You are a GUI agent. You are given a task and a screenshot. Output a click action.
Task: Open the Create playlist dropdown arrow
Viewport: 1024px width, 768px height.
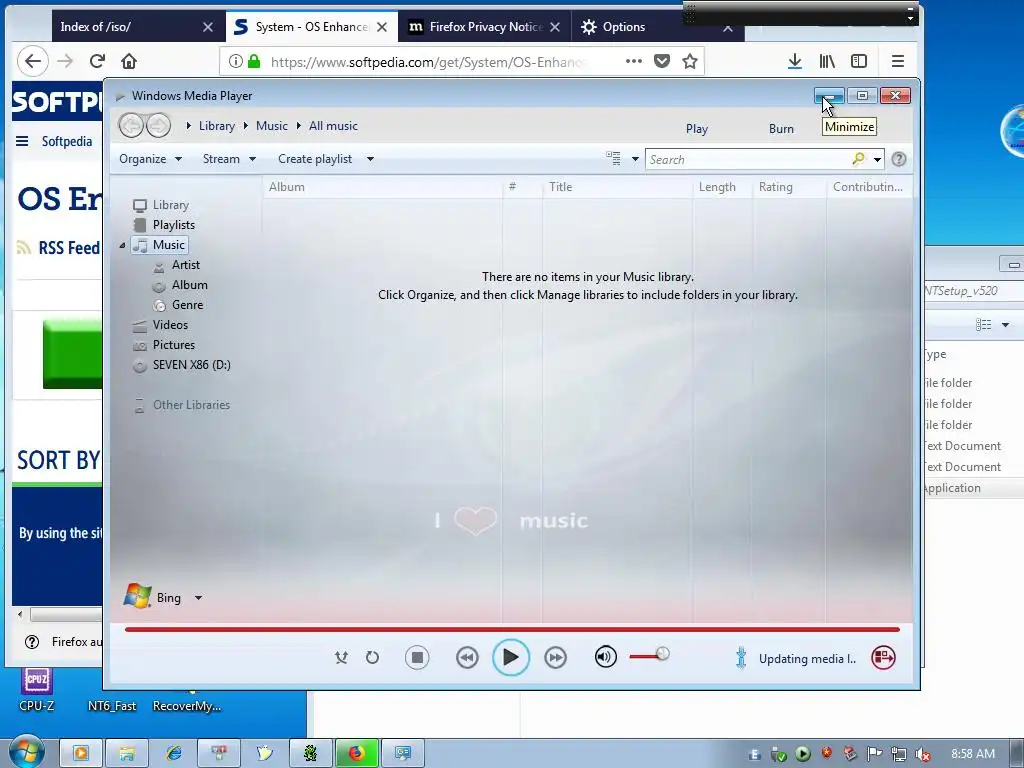pyautogui.click(x=370, y=159)
